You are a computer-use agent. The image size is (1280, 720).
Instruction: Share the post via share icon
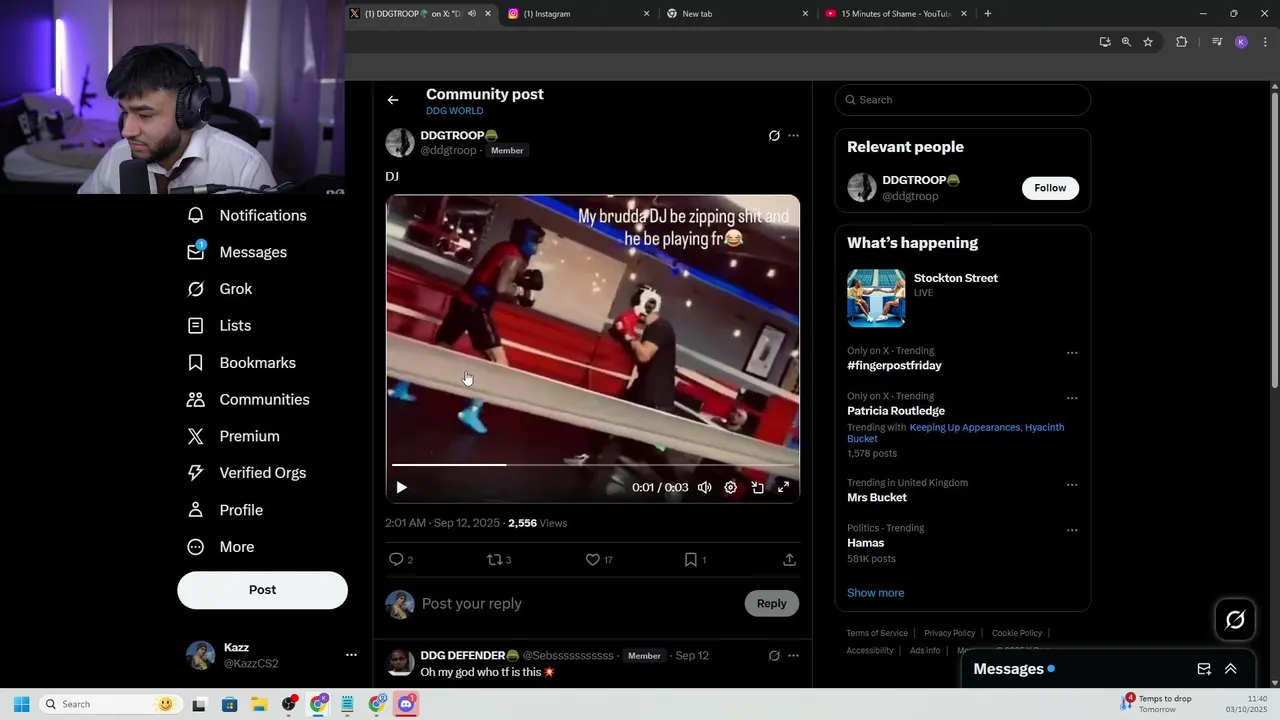coord(789,560)
